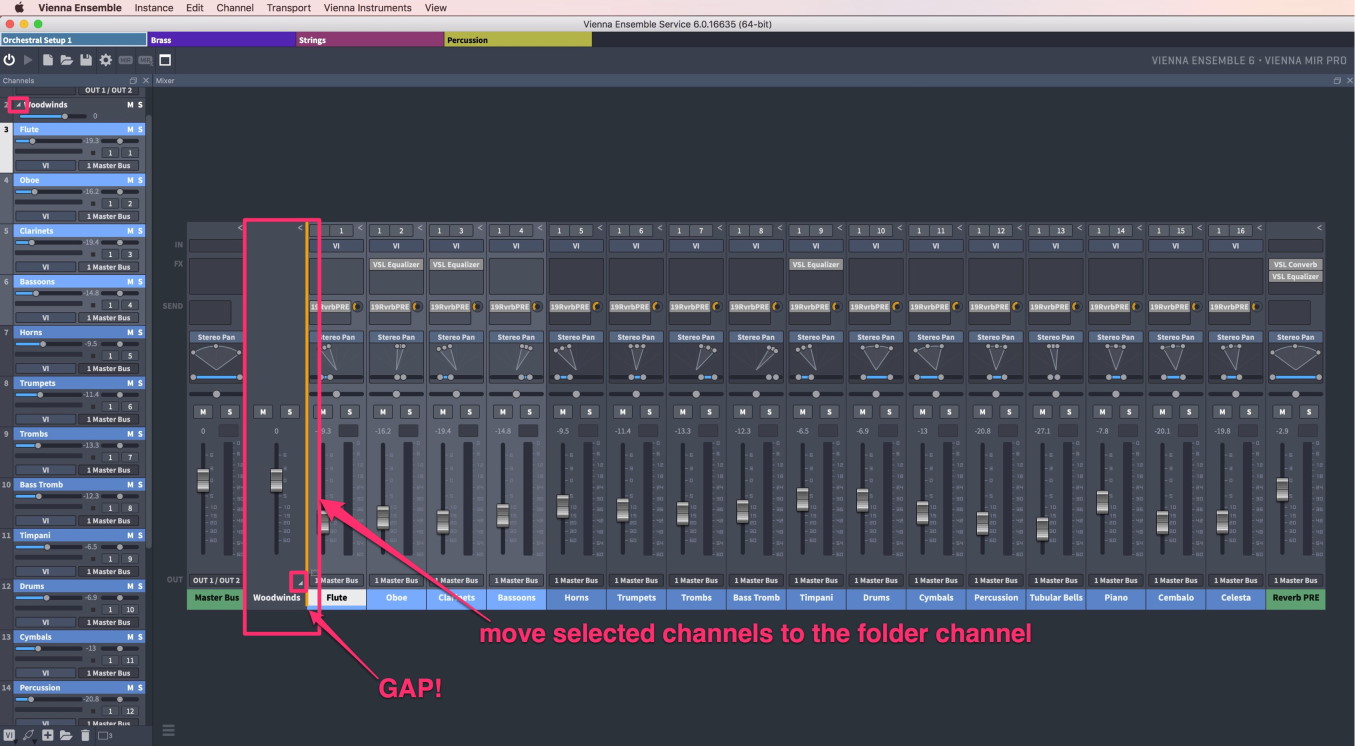The image size is (1355, 746).
Task: Collapse the Woodwinds folder in Channels list
Action: [x=18, y=104]
